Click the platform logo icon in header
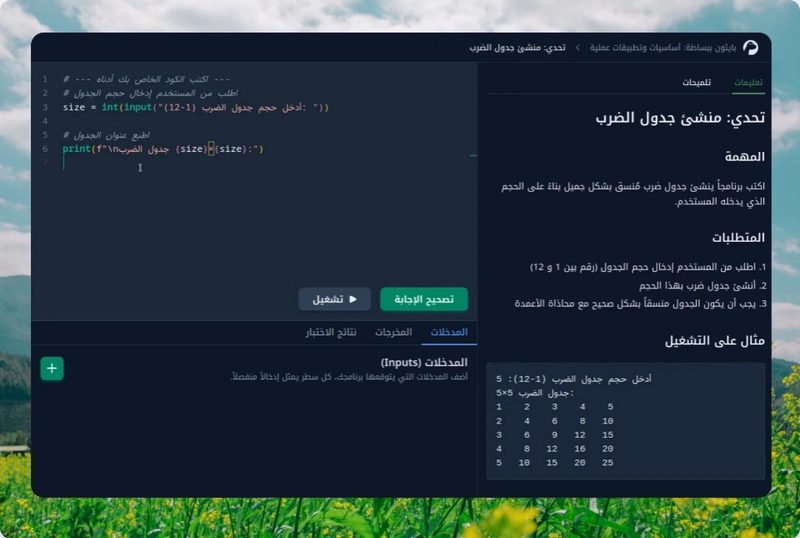 pyautogui.click(x=750, y=47)
